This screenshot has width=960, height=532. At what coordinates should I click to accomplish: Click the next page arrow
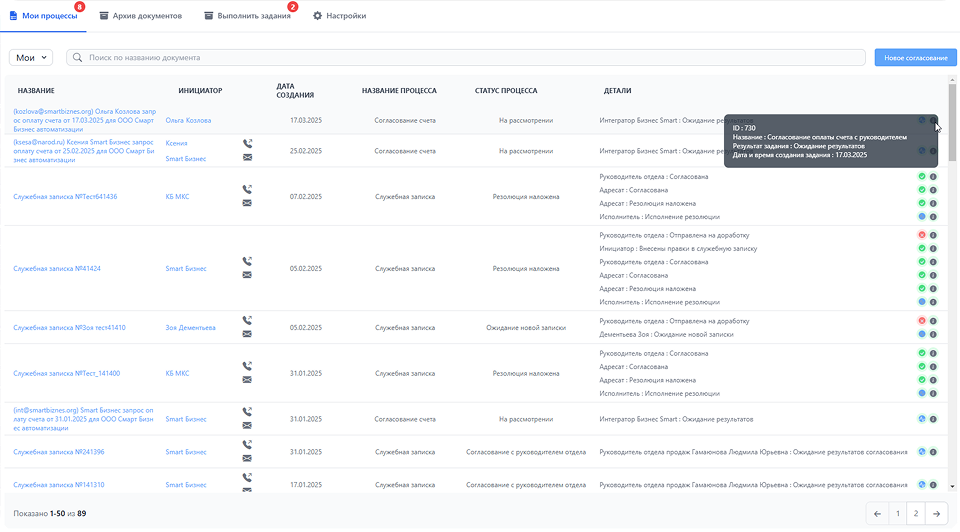point(936,514)
